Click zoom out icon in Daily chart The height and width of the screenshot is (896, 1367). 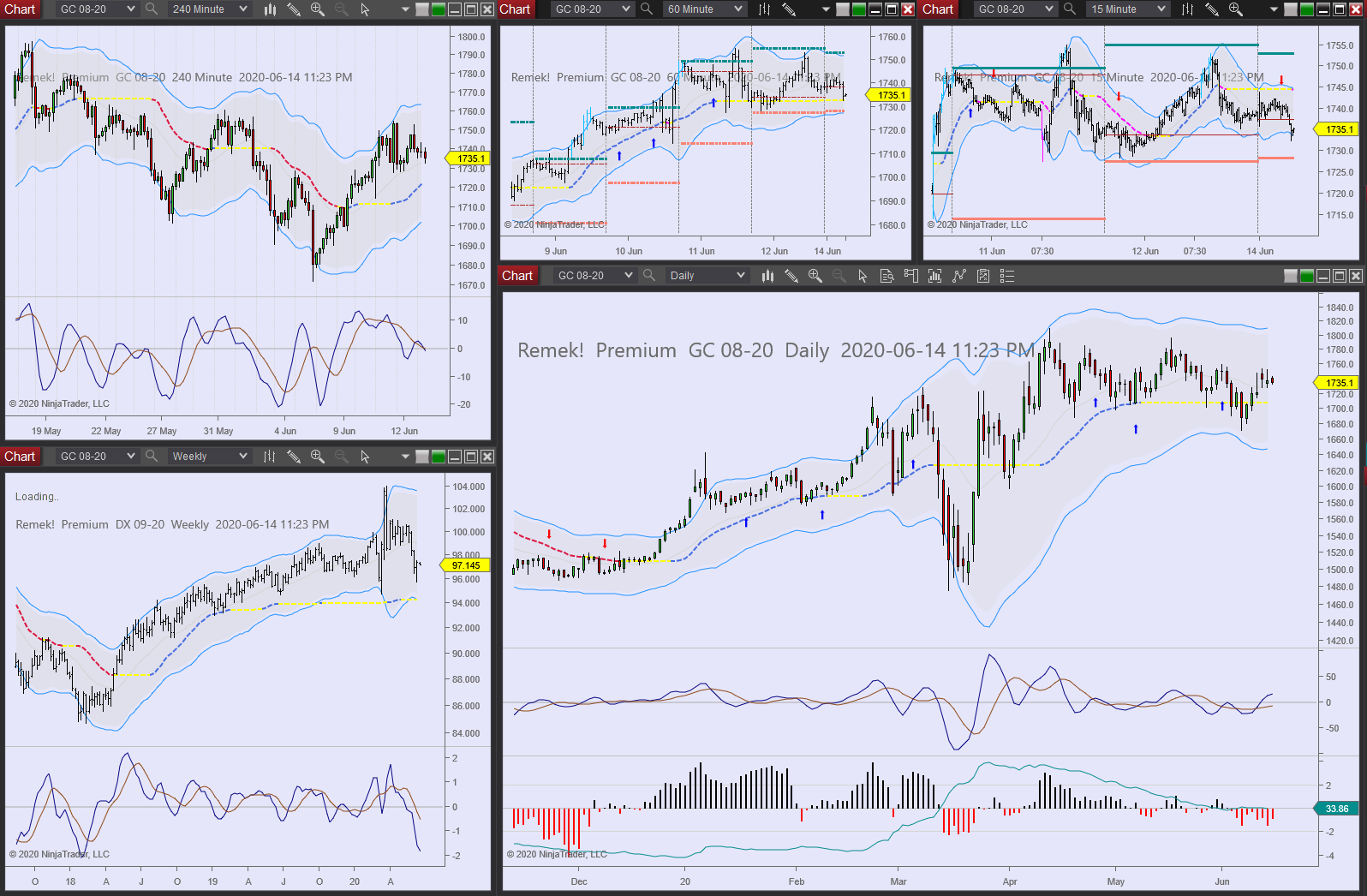point(839,276)
